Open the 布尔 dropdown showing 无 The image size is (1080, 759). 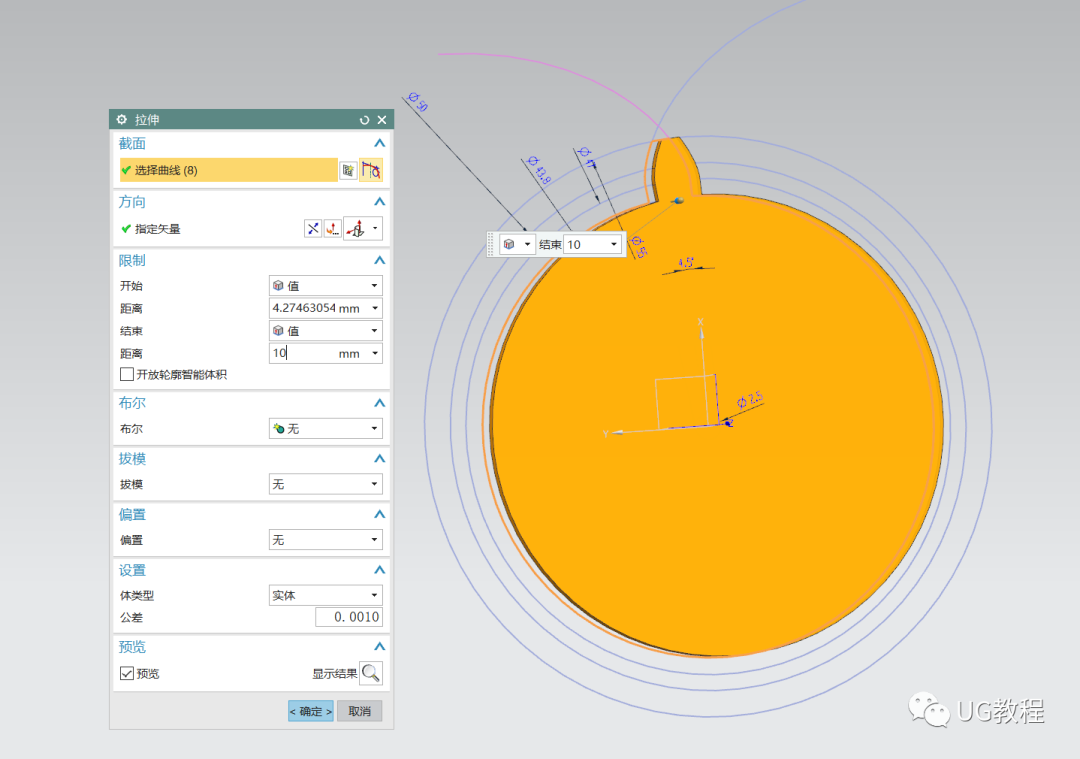(325, 428)
